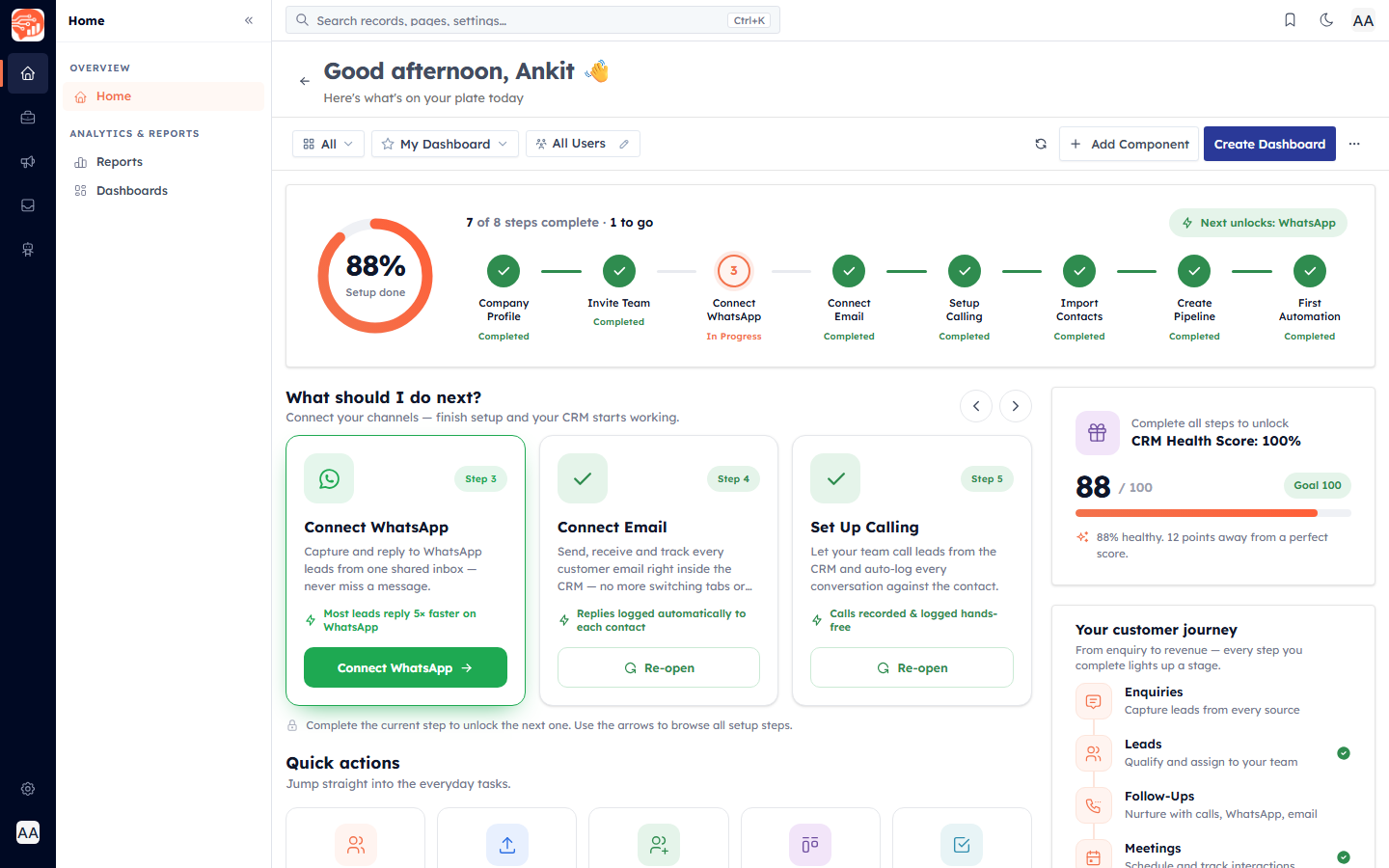The image size is (1389, 868).
Task: Click the WhatsApp icon on step 3 card
Action: (x=329, y=478)
